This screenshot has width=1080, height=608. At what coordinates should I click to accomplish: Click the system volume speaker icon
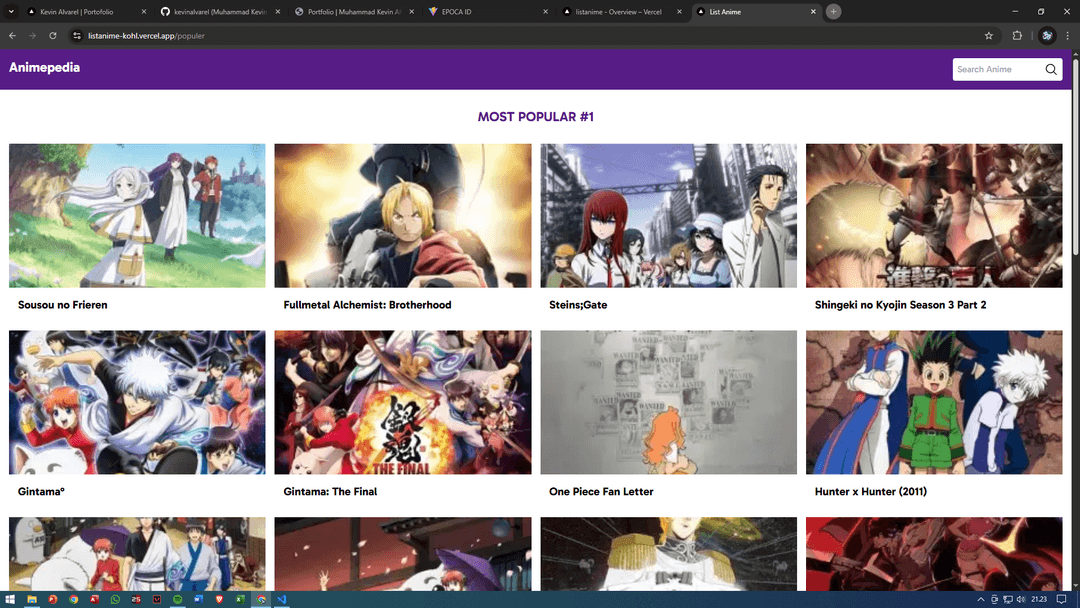1021,599
